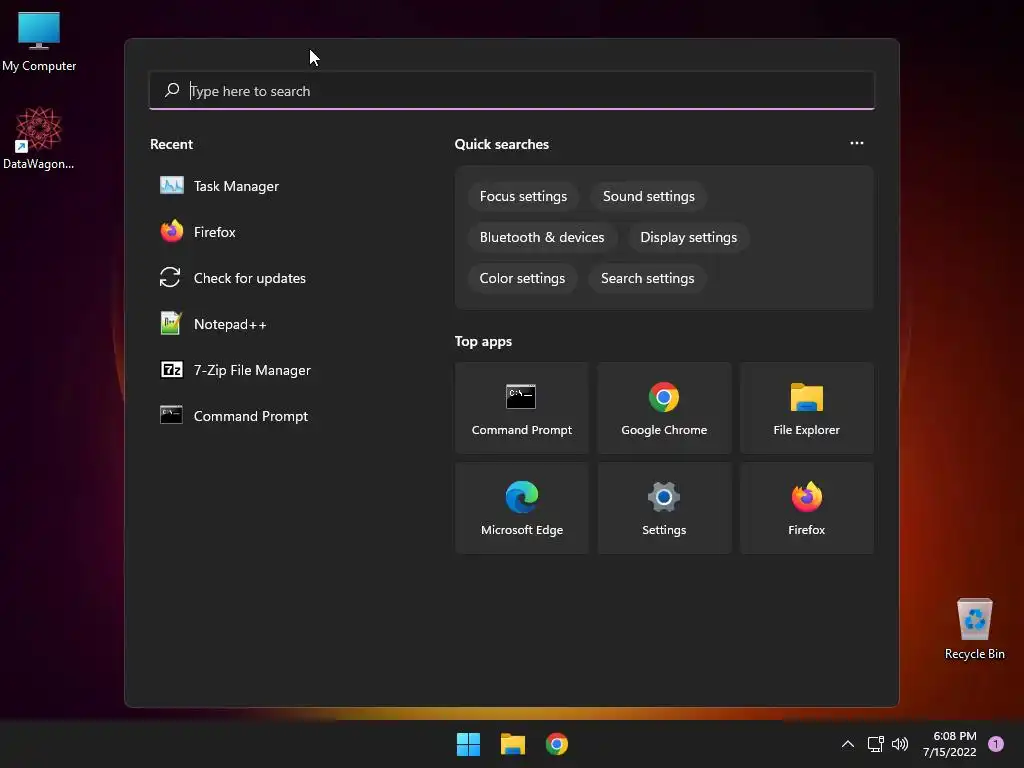
Task: Click the Type here to search field
Action: point(512,90)
